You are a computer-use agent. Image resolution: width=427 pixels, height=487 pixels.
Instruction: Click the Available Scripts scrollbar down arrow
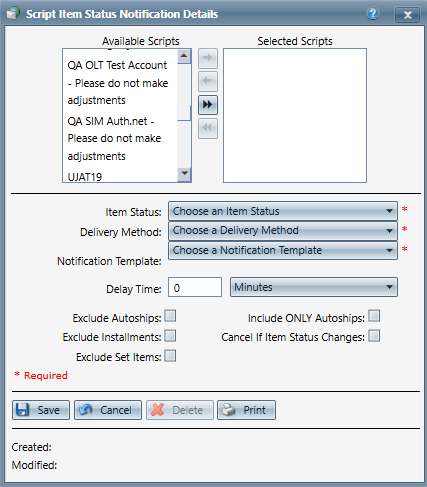point(184,174)
